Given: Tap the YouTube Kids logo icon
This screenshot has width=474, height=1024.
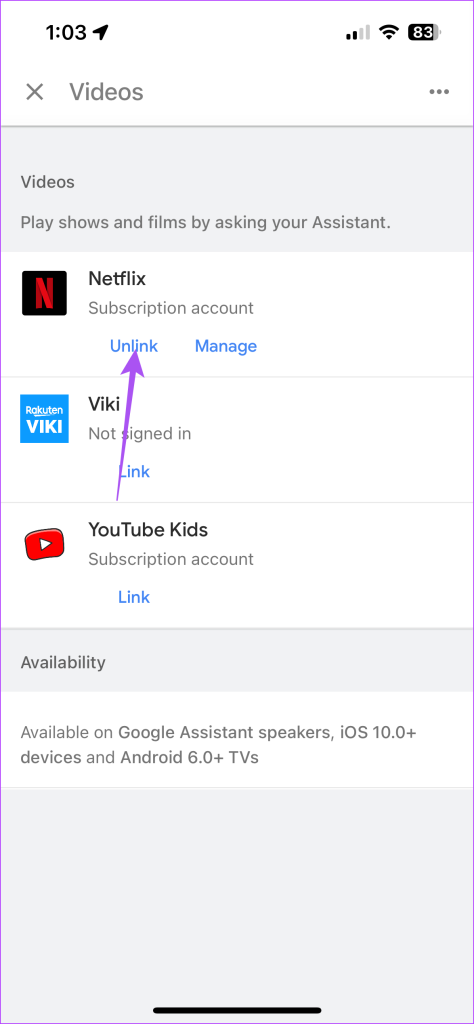Looking at the screenshot, I should point(44,544).
